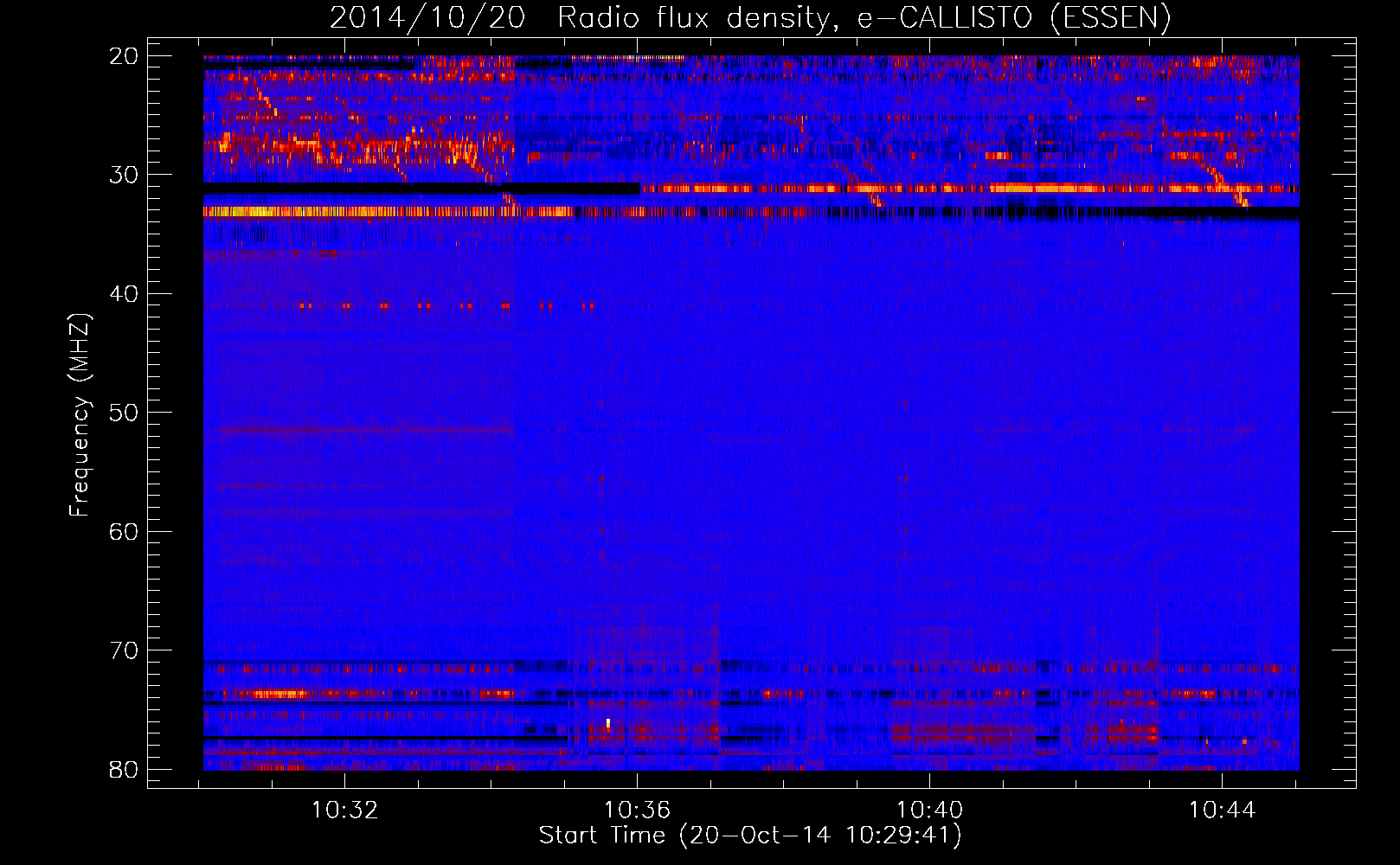
Task: Click the 10:32 time tick label
Action: (x=345, y=811)
